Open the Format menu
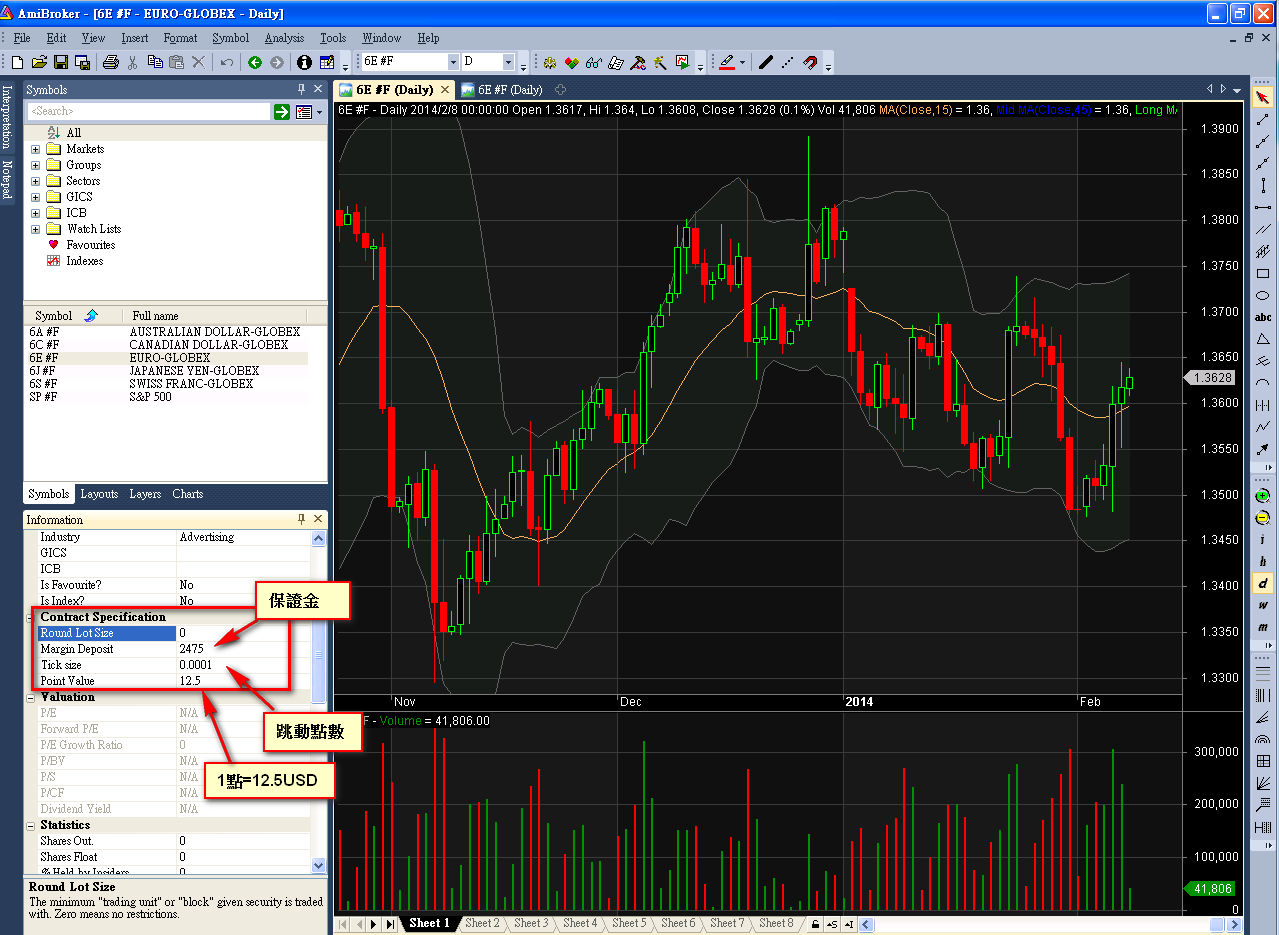The height and width of the screenshot is (935, 1279). tap(180, 38)
